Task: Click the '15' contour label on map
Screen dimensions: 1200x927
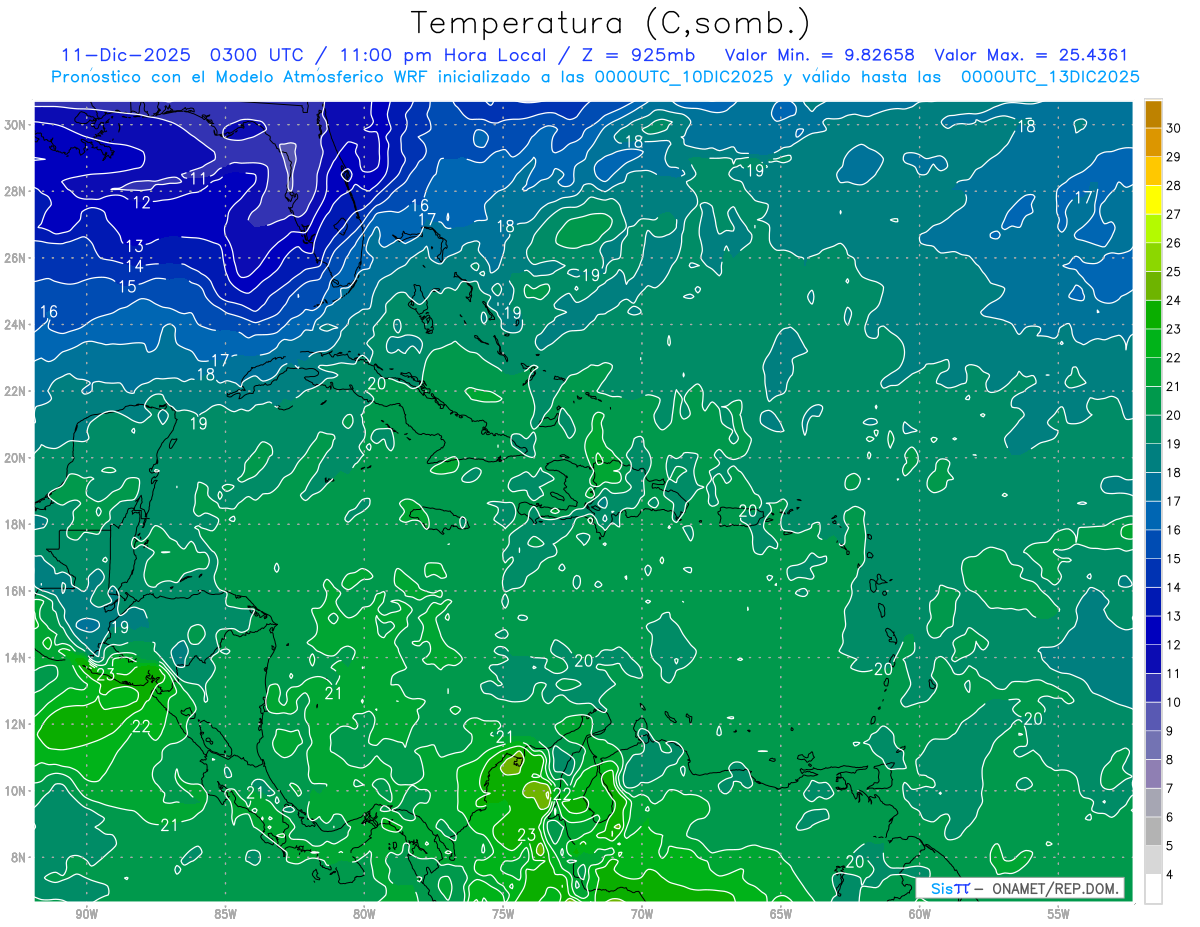Action: coord(127,287)
